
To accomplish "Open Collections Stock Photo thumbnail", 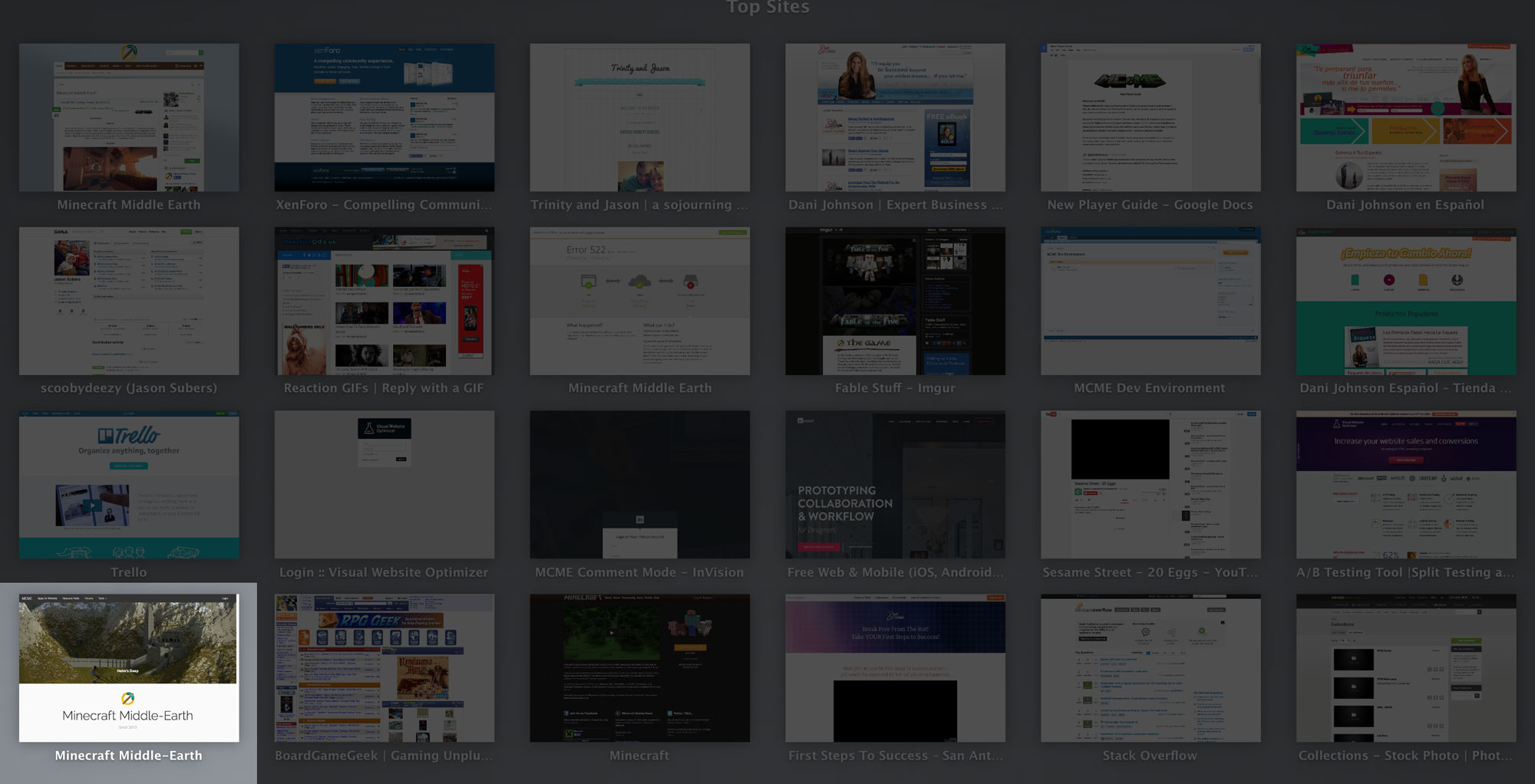I will click(x=1407, y=668).
